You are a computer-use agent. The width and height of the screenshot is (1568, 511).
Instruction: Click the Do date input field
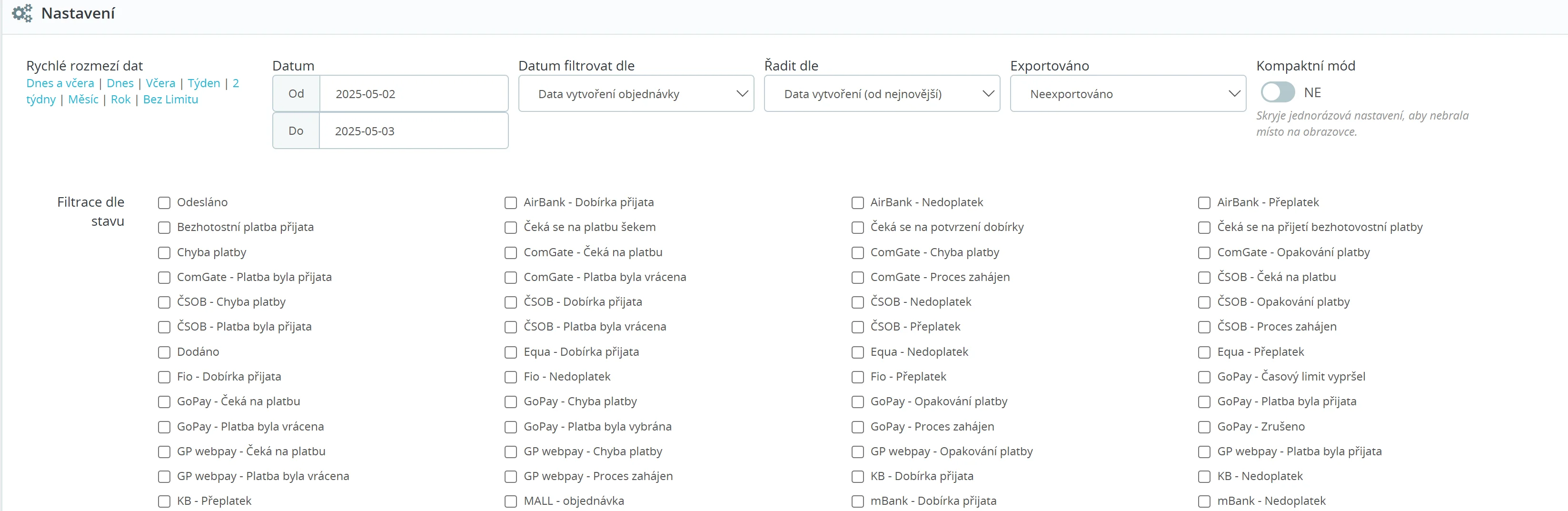click(413, 131)
